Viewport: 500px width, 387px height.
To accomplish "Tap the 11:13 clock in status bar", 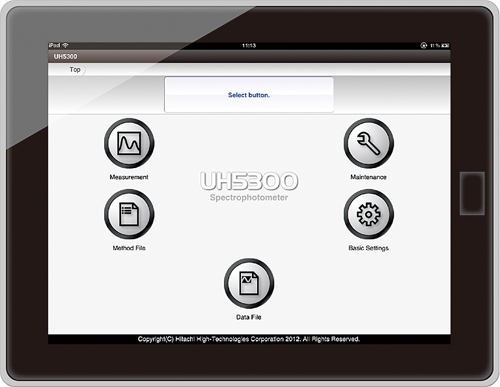I will 249,45.
